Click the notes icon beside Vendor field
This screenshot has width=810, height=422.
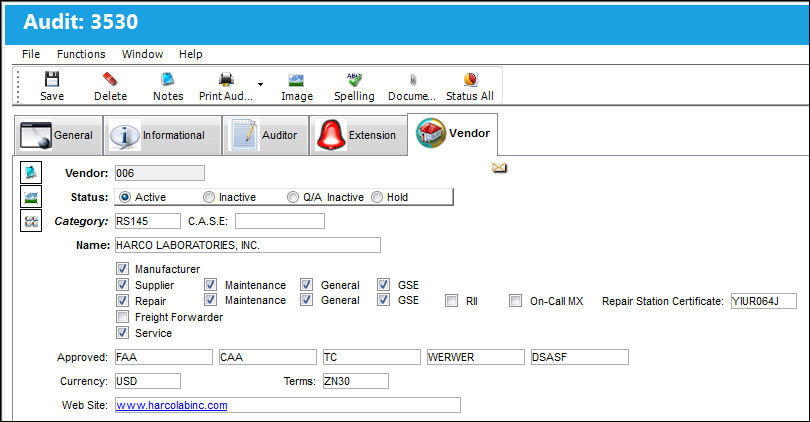[x=31, y=173]
